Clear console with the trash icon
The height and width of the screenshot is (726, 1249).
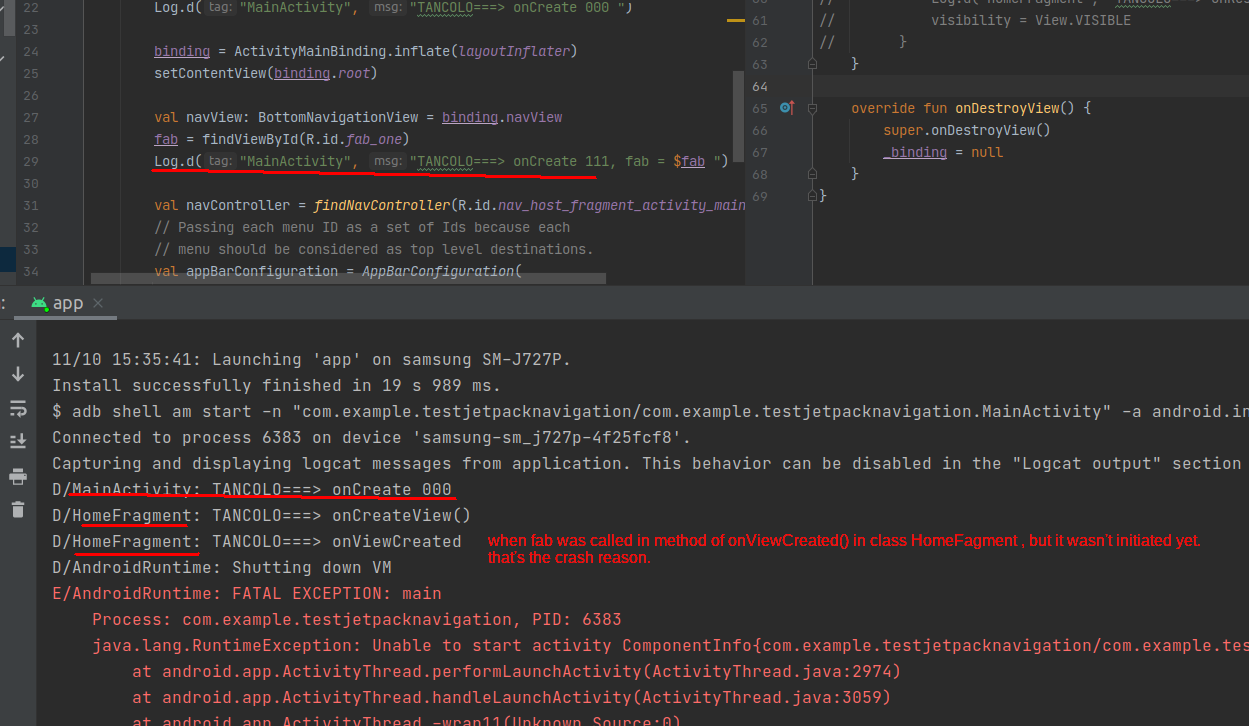point(17,510)
